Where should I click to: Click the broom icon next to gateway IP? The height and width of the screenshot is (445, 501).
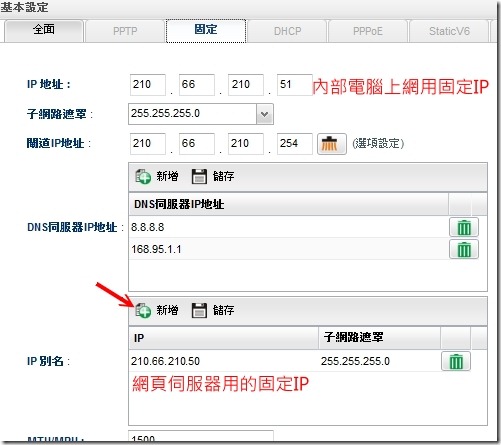point(332,144)
